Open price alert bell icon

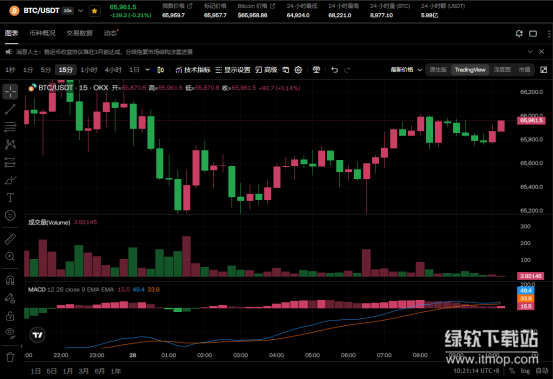coord(519,33)
